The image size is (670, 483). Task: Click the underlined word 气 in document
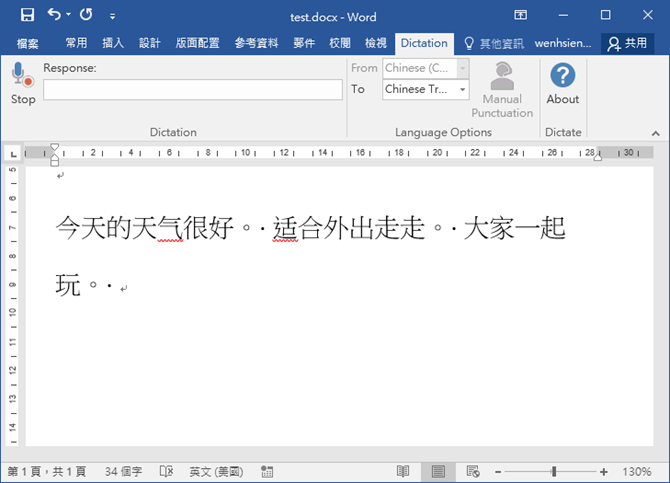[170, 227]
